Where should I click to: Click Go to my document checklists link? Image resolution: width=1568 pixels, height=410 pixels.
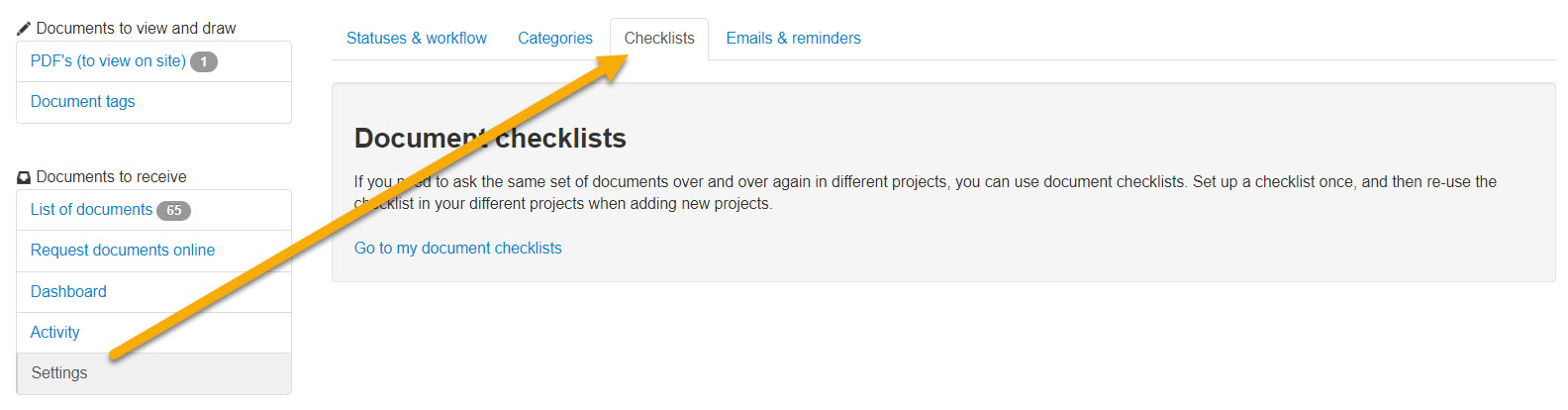[x=458, y=249]
